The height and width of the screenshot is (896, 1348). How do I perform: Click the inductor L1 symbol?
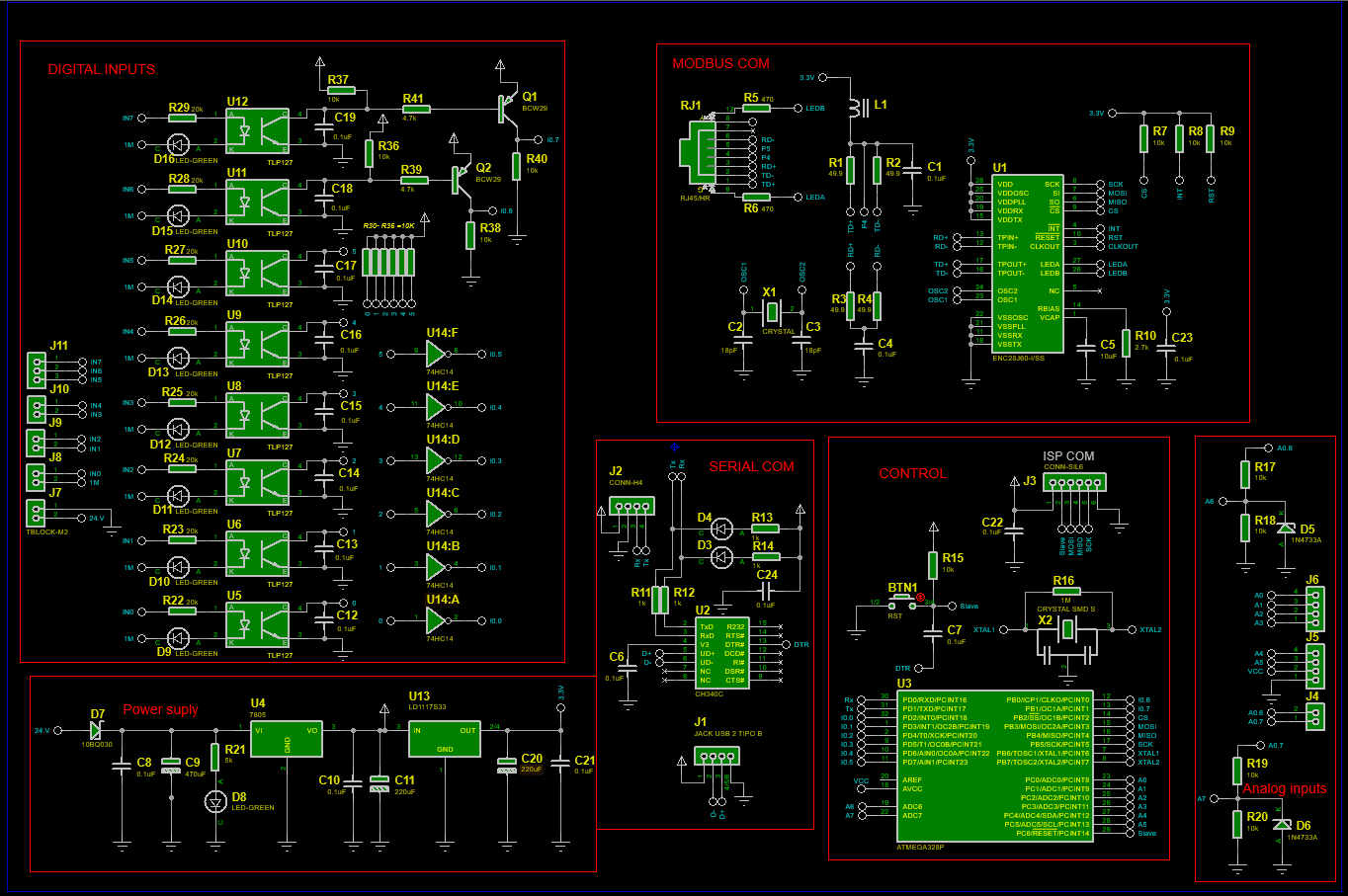click(857, 106)
